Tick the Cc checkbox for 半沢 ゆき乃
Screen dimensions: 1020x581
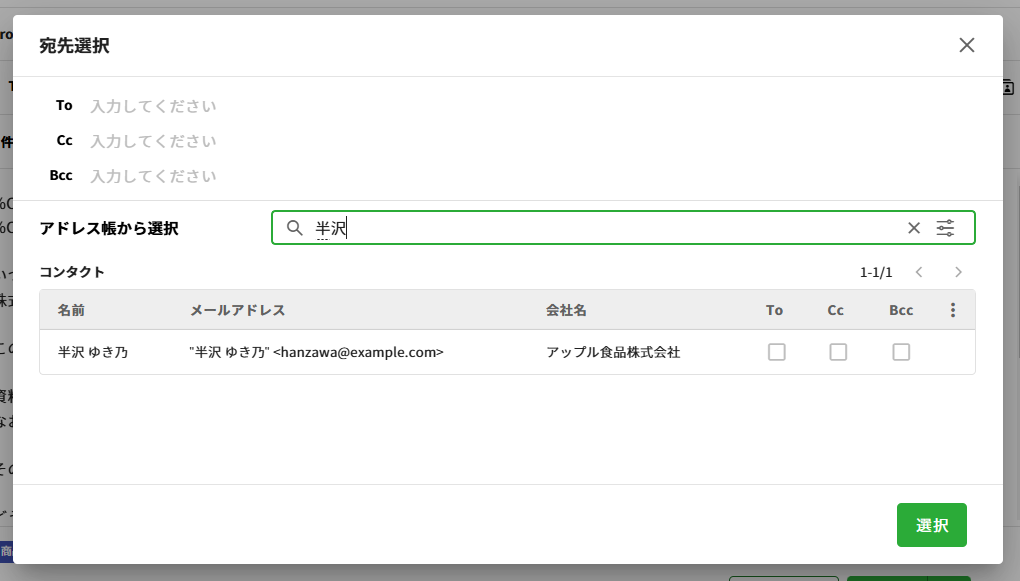(838, 352)
